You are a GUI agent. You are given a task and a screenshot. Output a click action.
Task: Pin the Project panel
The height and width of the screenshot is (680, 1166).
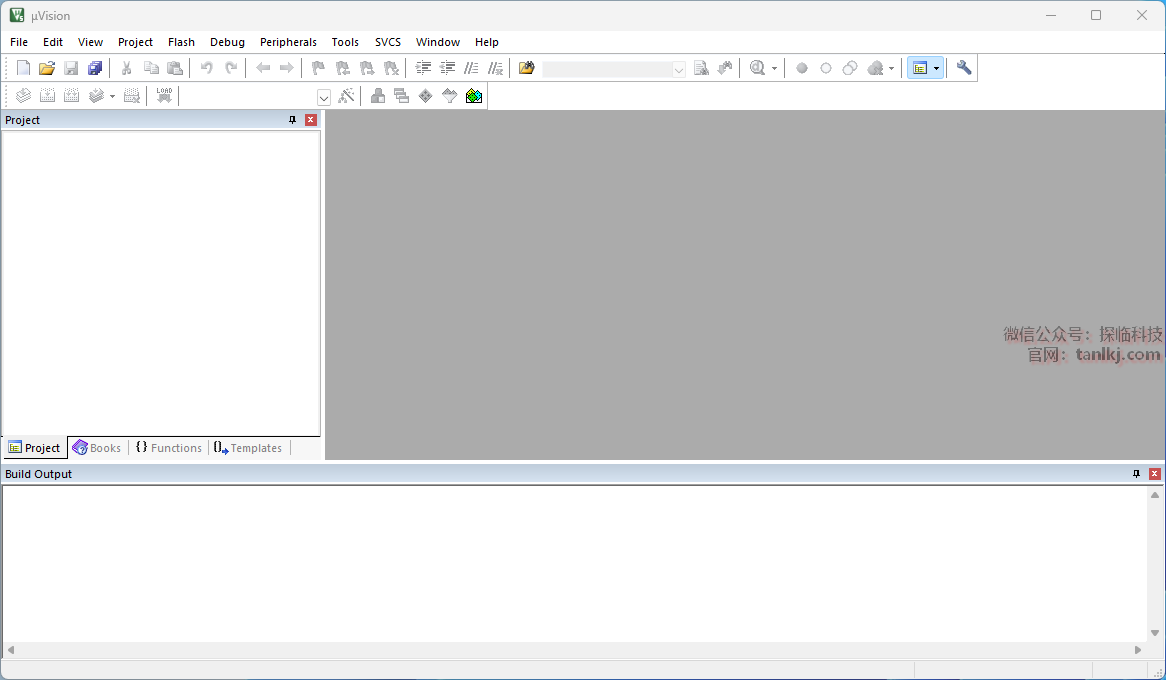[293, 120]
